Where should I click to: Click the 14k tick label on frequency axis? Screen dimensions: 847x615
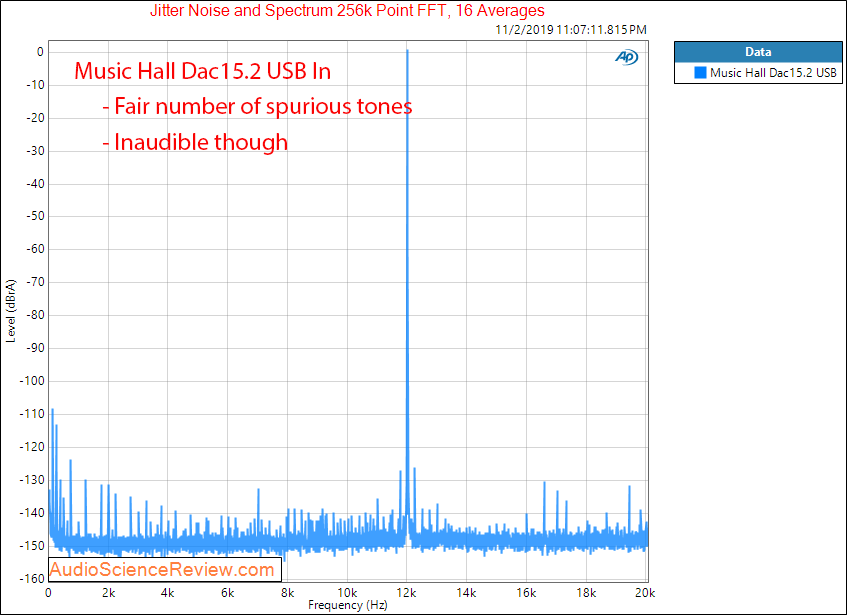(466, 593)
